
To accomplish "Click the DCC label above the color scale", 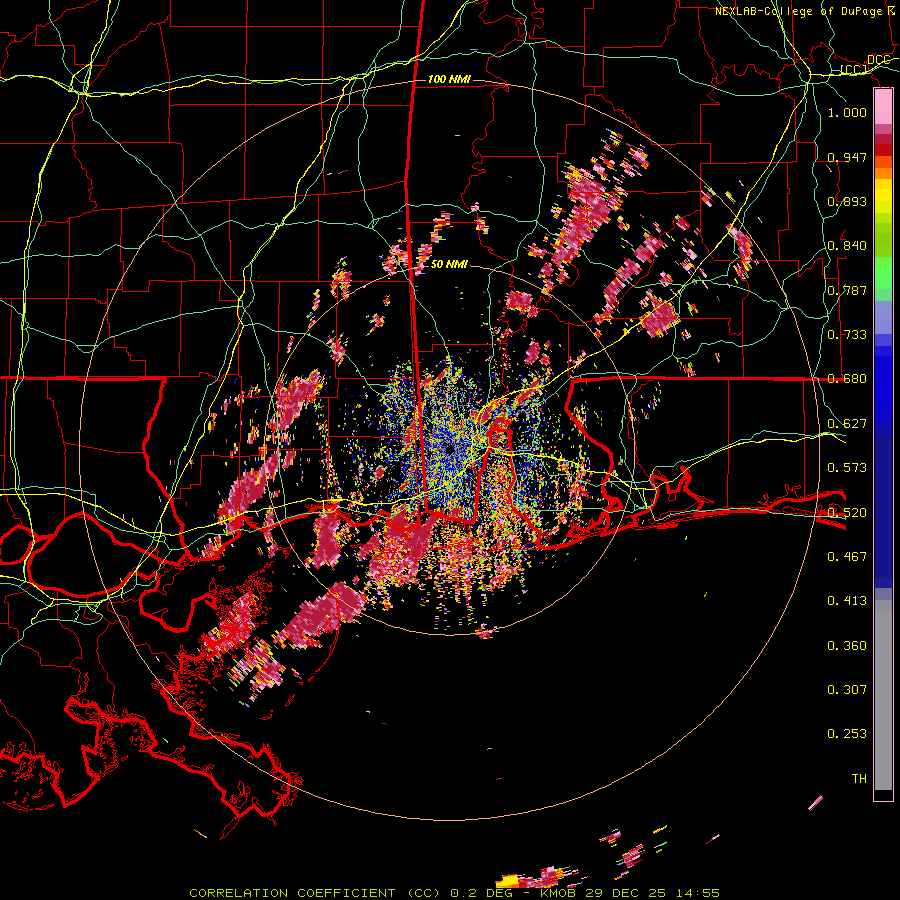I will point(878,60).
